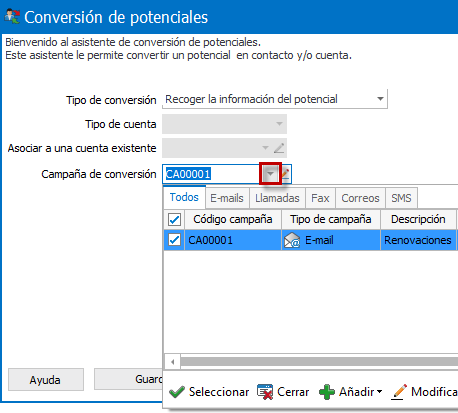The width and height of the screenshot is (458, 413).
Task: Click the Ayuda button
Action: pyautogui.click(x=46, y=379)
